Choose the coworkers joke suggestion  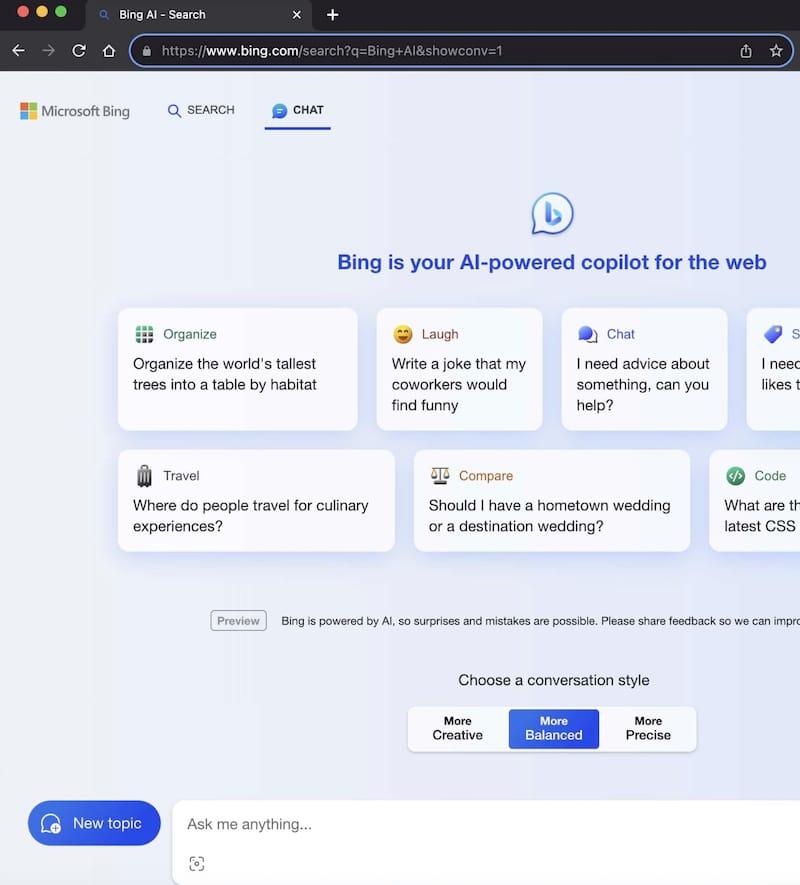point(460,369)
